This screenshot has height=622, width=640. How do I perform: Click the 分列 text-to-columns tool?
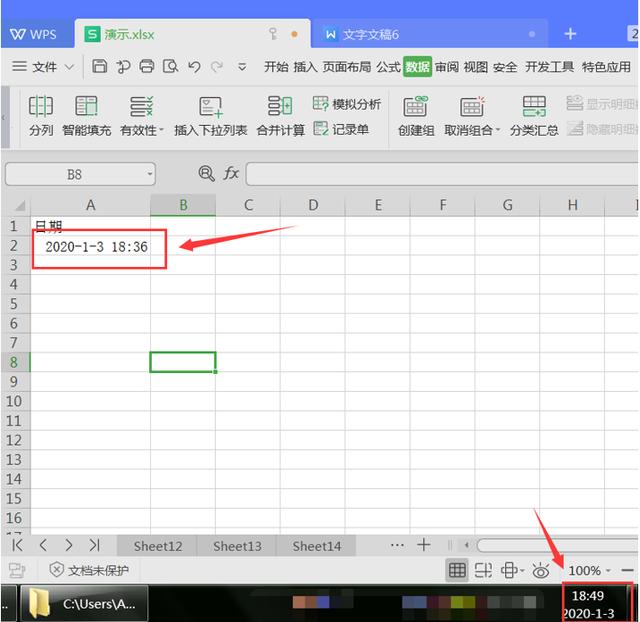tap(41, 116)
